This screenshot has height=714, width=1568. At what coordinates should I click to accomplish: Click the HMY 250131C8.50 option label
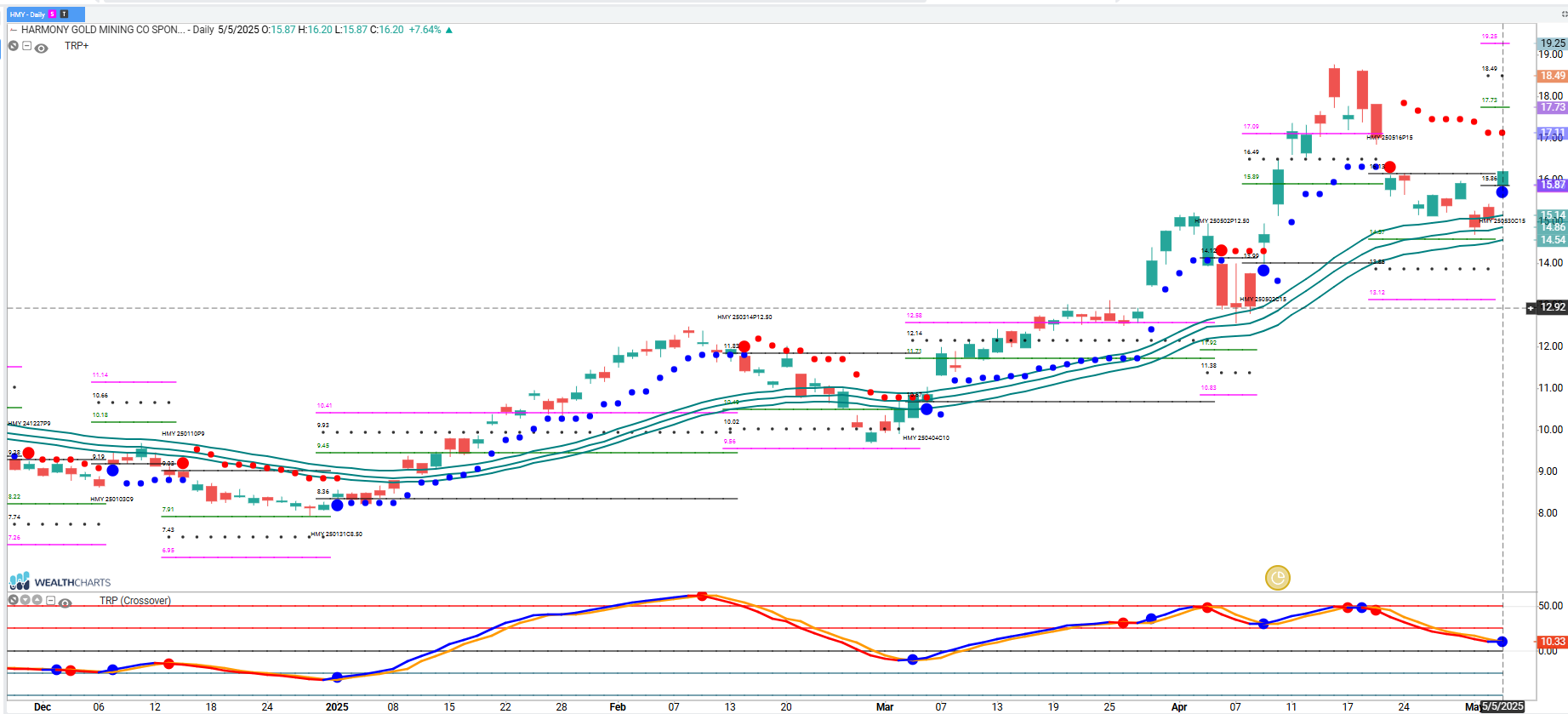(337, 534)
